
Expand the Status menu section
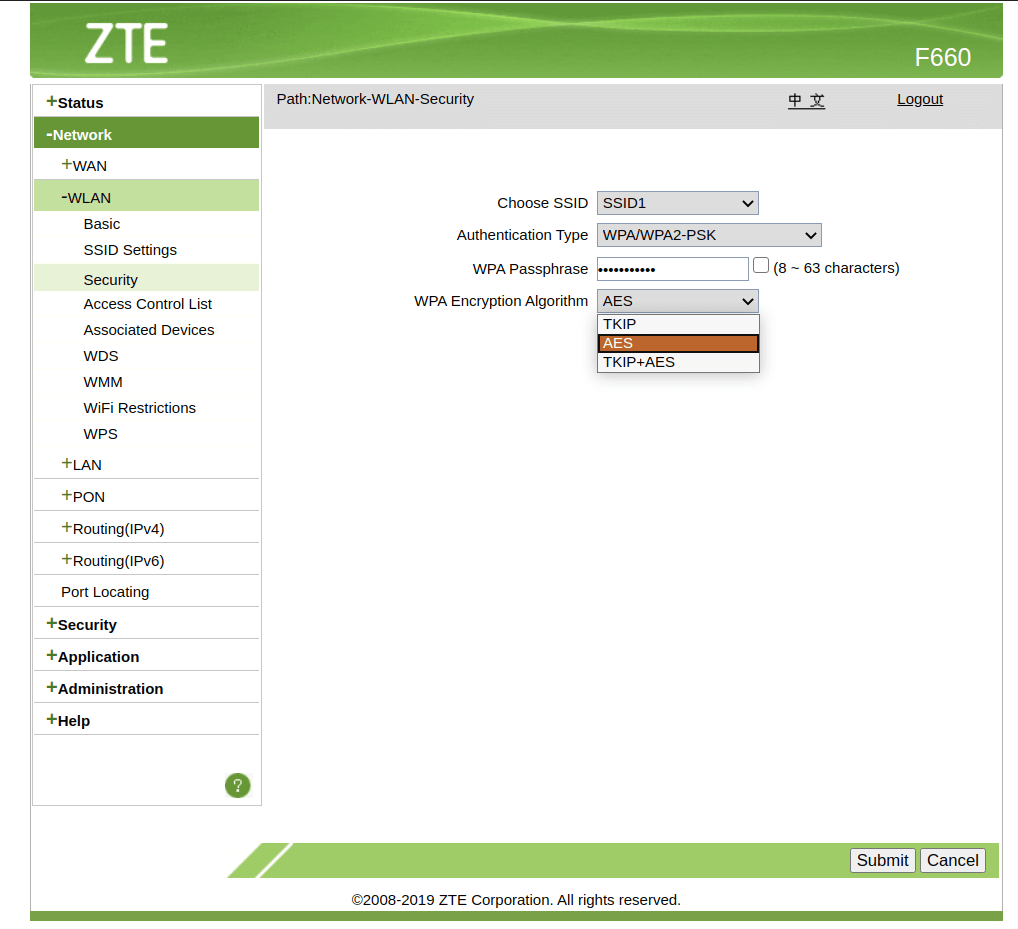point(75,103)
